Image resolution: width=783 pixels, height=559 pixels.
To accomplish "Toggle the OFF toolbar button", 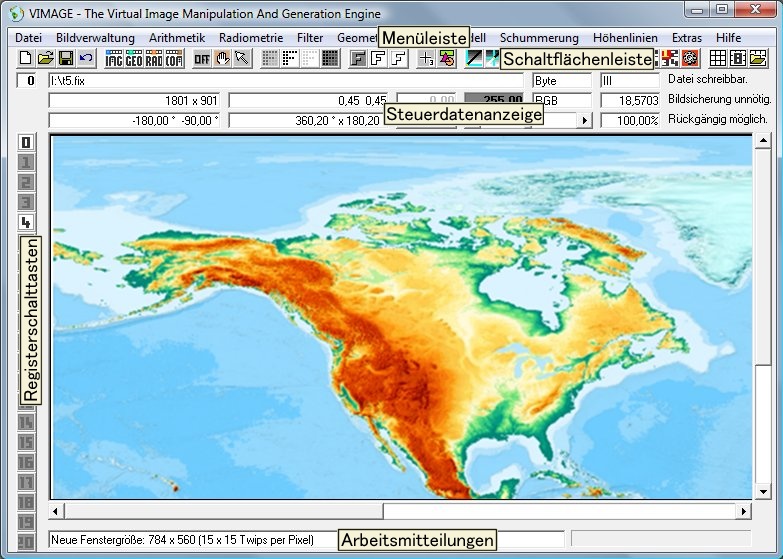I will (x=202, y=59).
